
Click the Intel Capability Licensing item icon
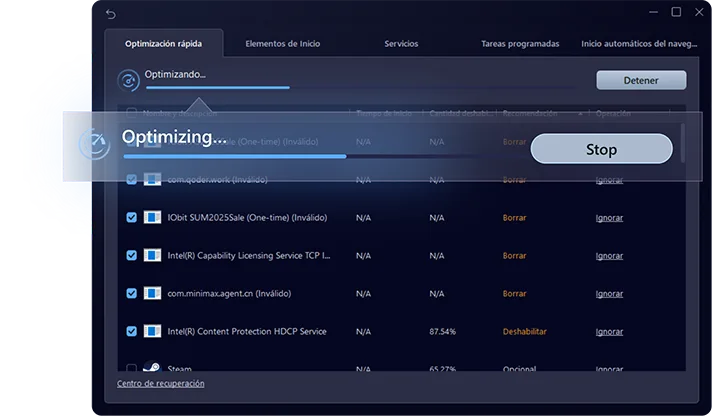pyautogui.click(x=152, y=255)
